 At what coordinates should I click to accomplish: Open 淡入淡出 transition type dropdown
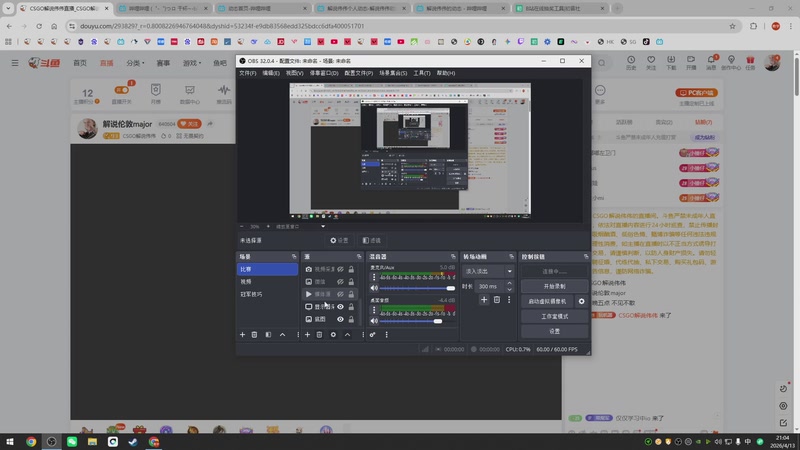(x=488, y=271)
